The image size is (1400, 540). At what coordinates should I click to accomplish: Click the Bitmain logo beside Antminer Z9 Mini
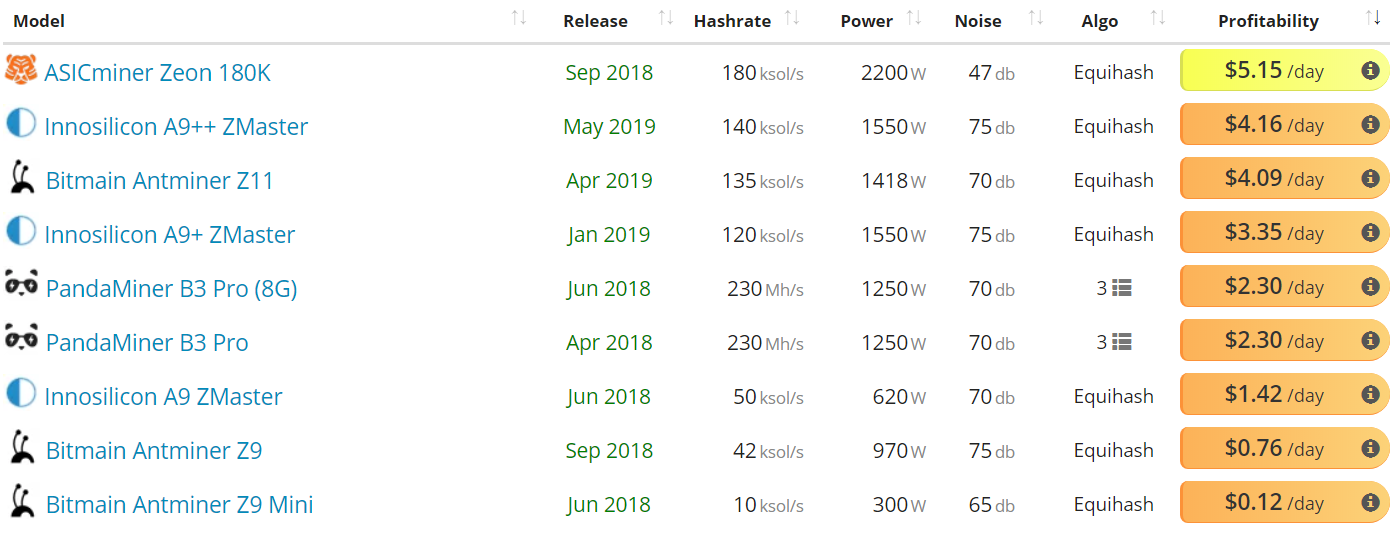(21, 502)
